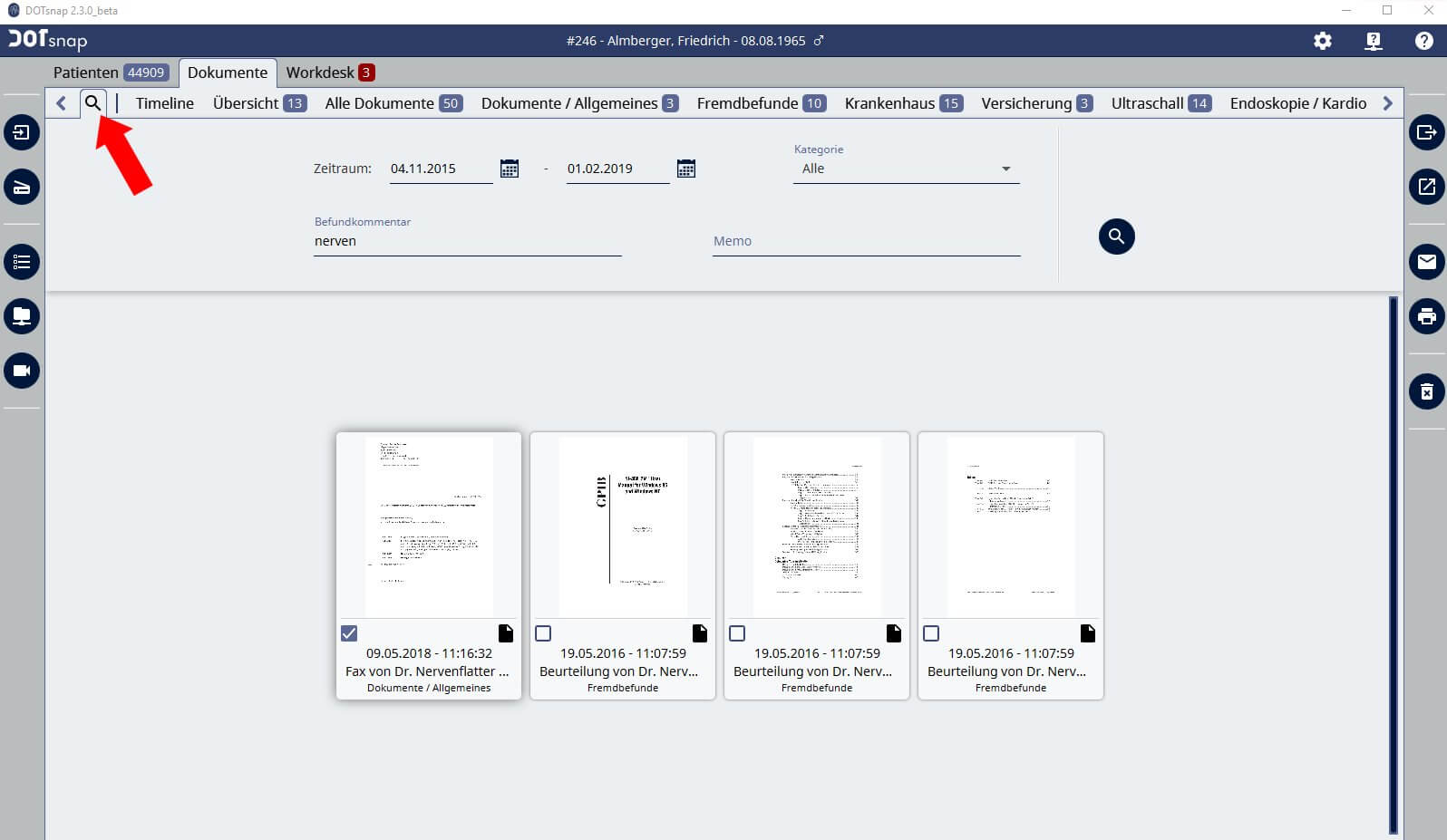
Task: Click the video camera icon
Action: [22, 371]
